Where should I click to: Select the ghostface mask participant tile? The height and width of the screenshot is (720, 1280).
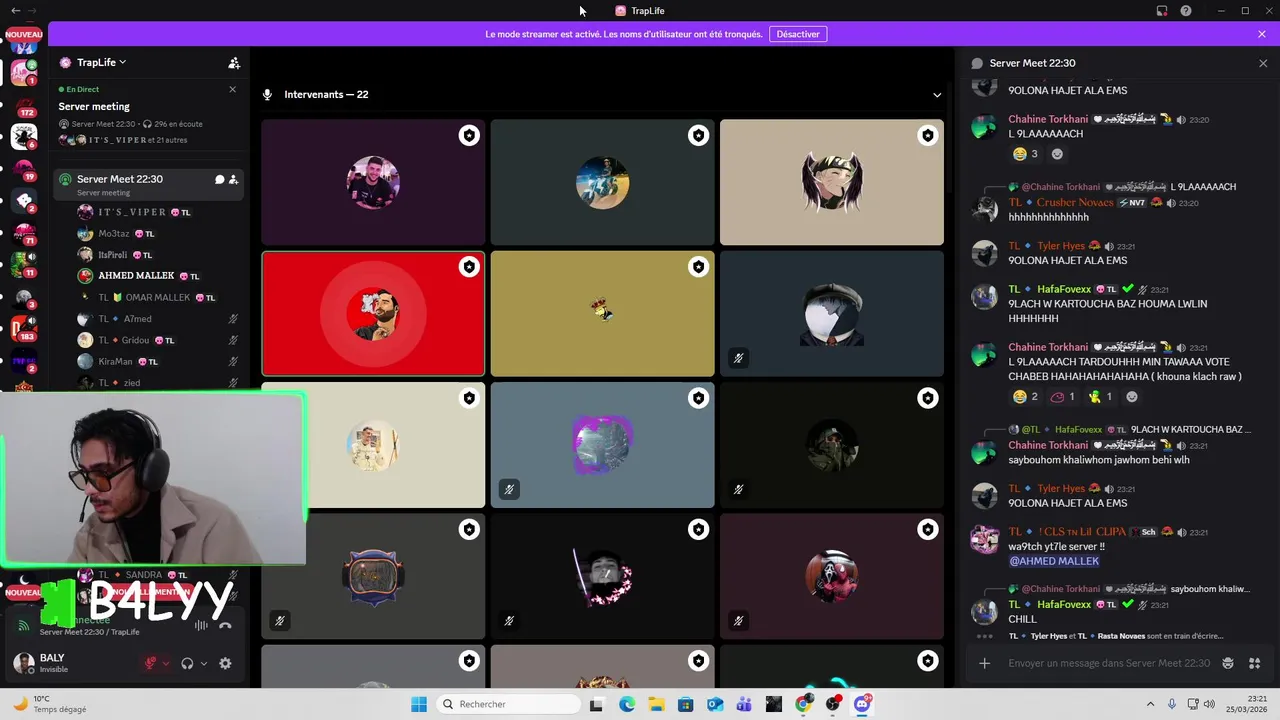[832, 576]
